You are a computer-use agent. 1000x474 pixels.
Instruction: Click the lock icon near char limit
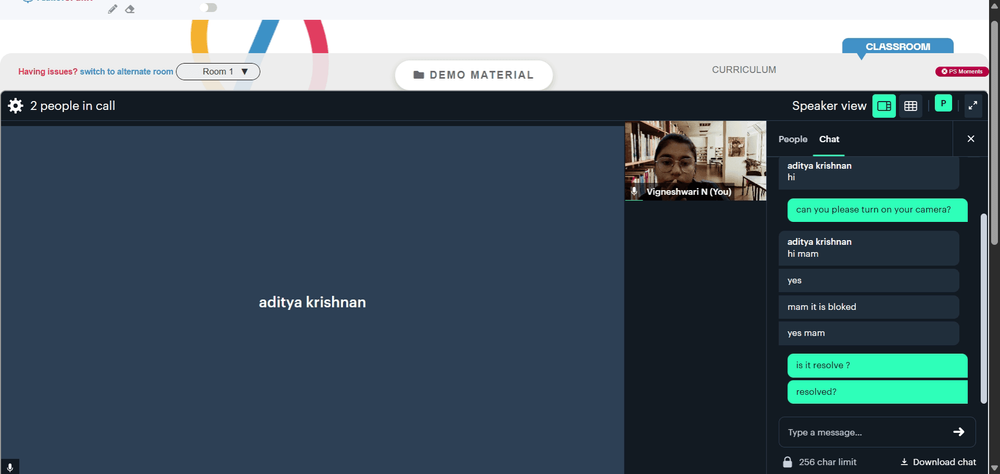click(x=788, y=462)
